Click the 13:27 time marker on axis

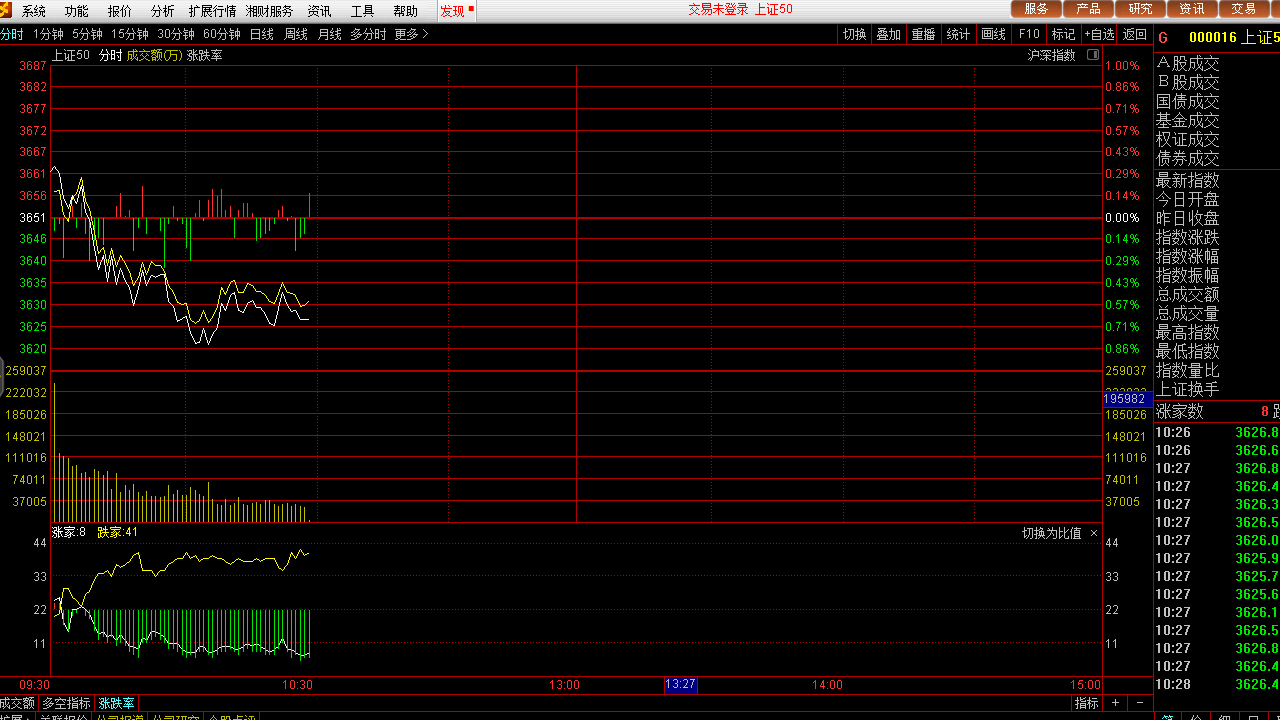[x=680, y=684]
